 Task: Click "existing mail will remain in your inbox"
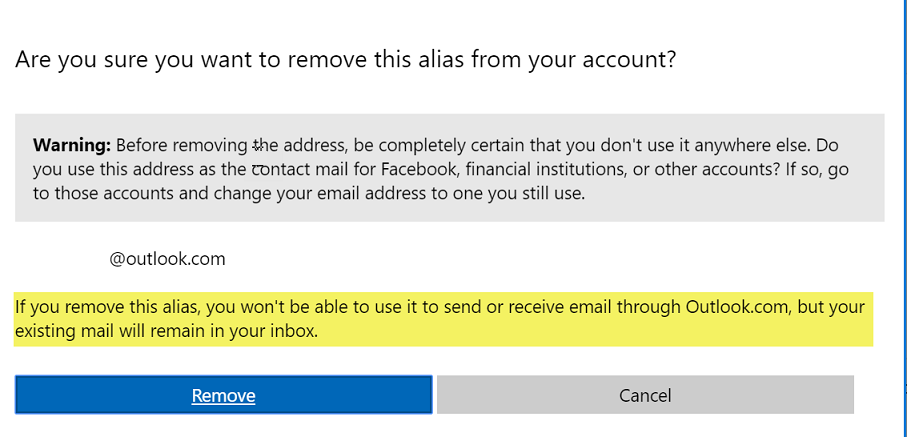click(167, 332)
